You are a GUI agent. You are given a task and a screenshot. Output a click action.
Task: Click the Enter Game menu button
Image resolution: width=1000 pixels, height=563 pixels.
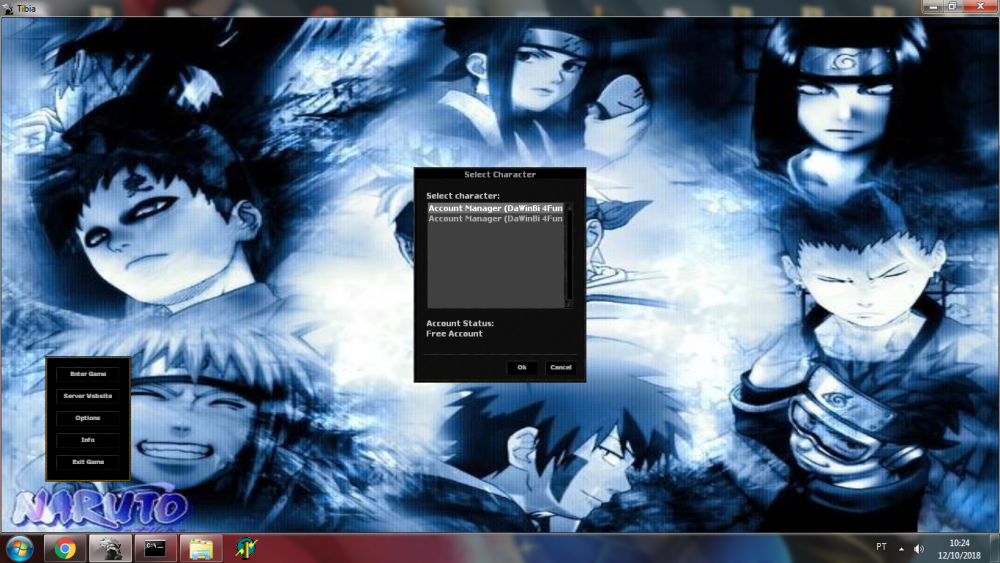click(x=88, y=374)
